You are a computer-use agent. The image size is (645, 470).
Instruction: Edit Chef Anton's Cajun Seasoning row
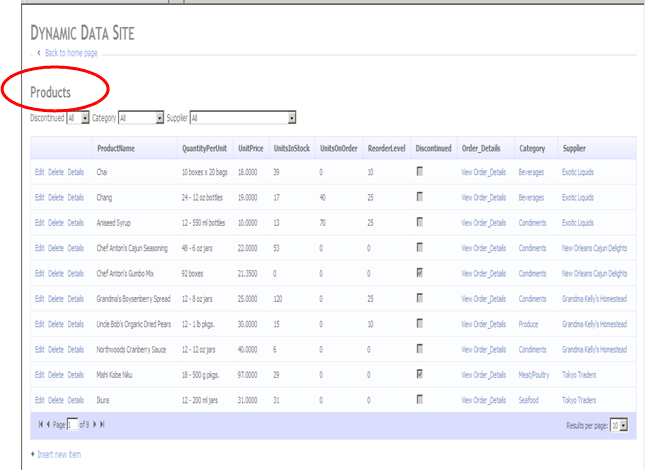(x=39, y=248)
